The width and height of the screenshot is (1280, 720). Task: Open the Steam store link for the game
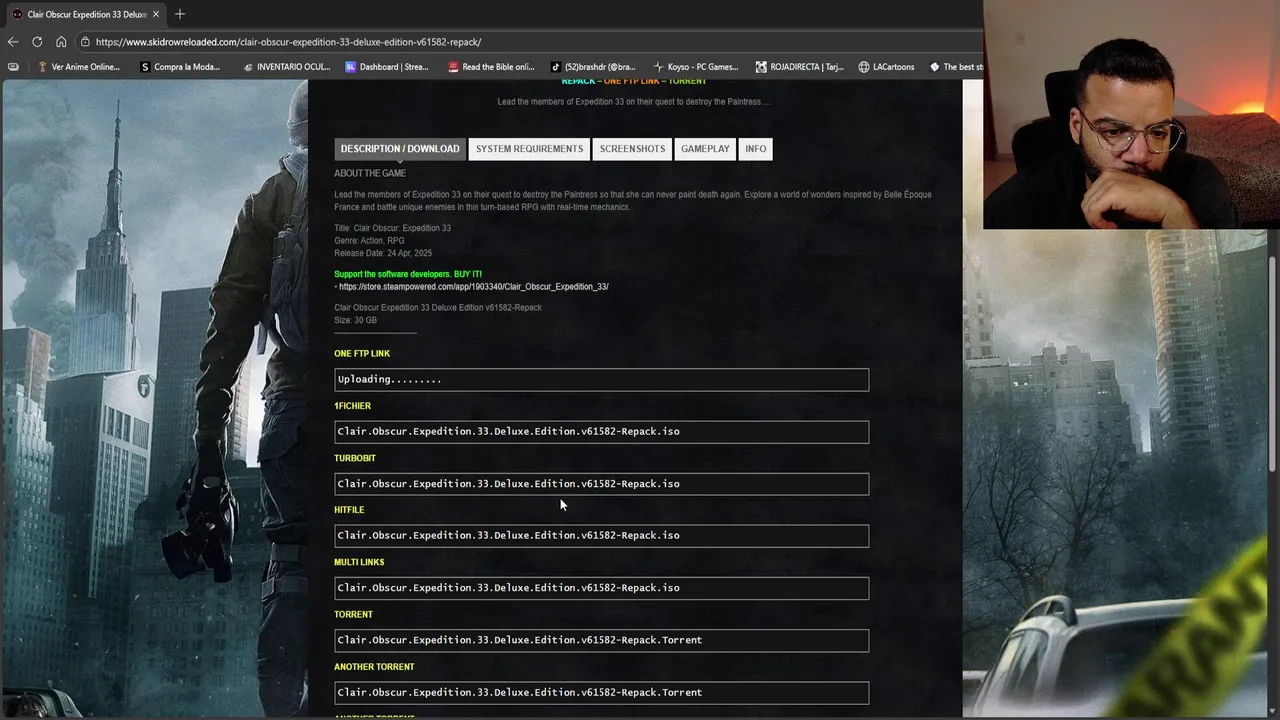[473, 287]
